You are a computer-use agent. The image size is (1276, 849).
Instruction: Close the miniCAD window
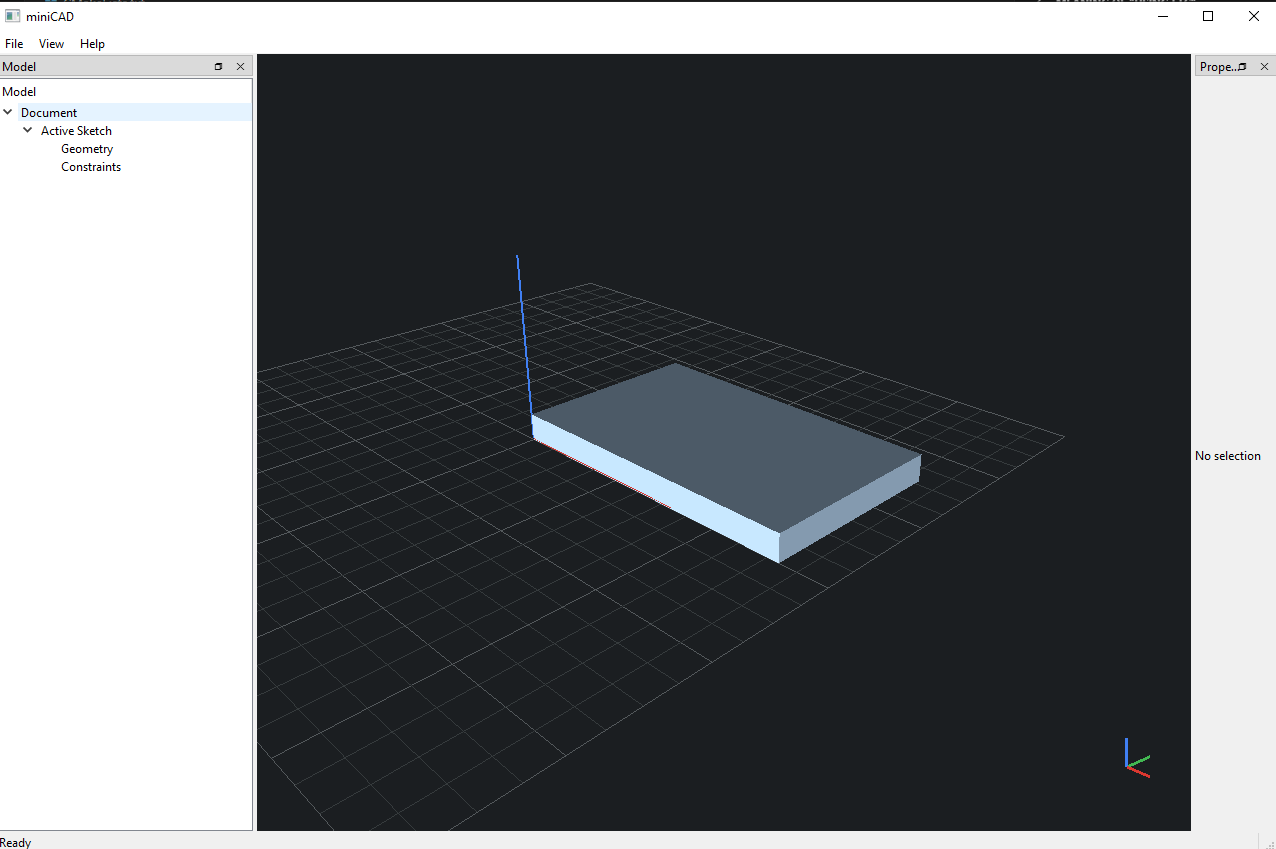click(1254, 16)
